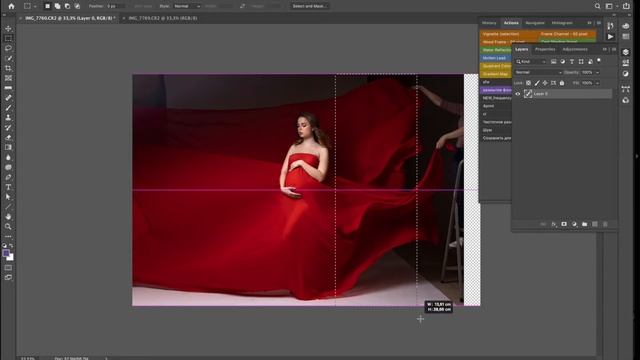
Task: Switch to the second IMG_7769.CR2 document tab
Action: point(163,18)
